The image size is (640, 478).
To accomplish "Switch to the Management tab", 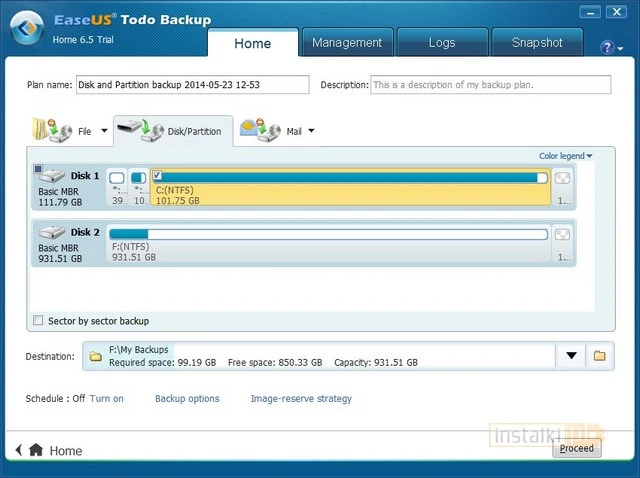I will [x=347, y=42].
